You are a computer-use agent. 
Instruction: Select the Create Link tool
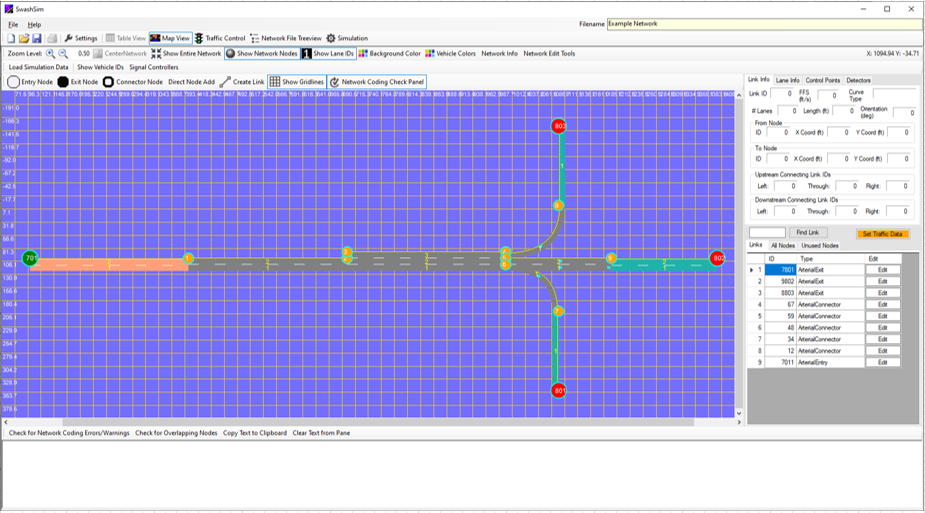click(242, 82)
